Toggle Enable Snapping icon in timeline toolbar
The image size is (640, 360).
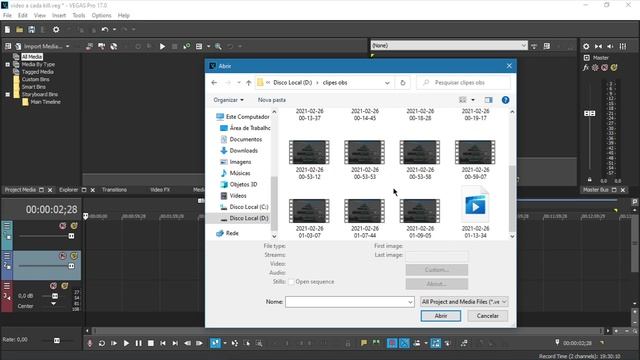pos(392,344)
